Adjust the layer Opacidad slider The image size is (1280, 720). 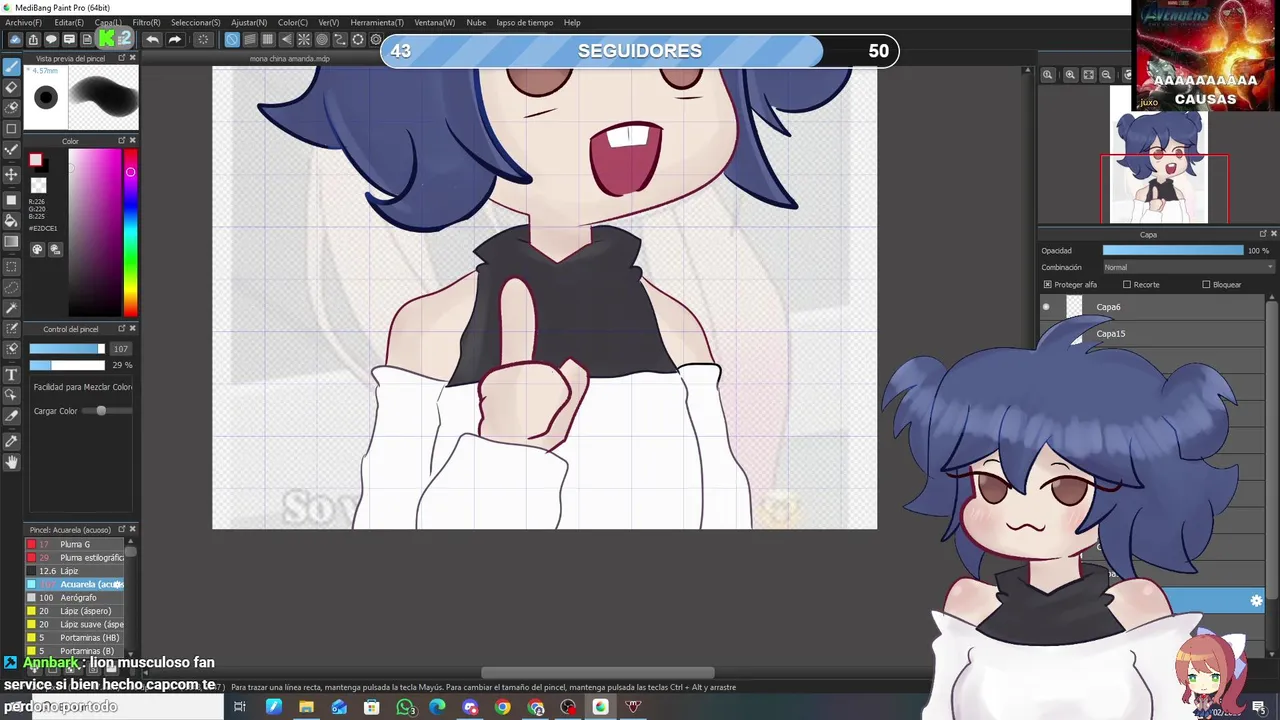pyautogui.click(x=1173, y=250)
